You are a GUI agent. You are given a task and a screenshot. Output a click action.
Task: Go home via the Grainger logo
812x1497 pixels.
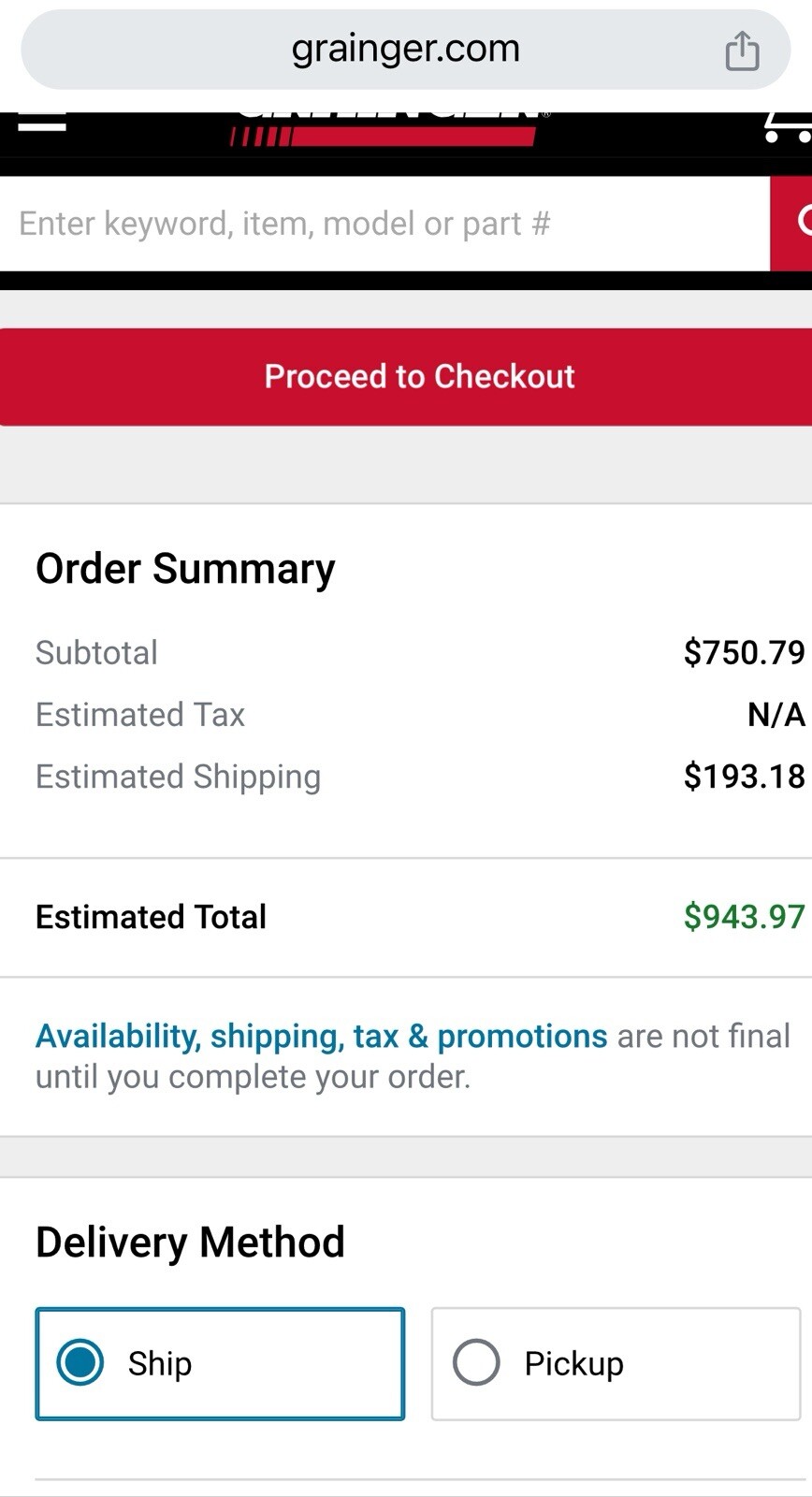[x=384, y=128]
